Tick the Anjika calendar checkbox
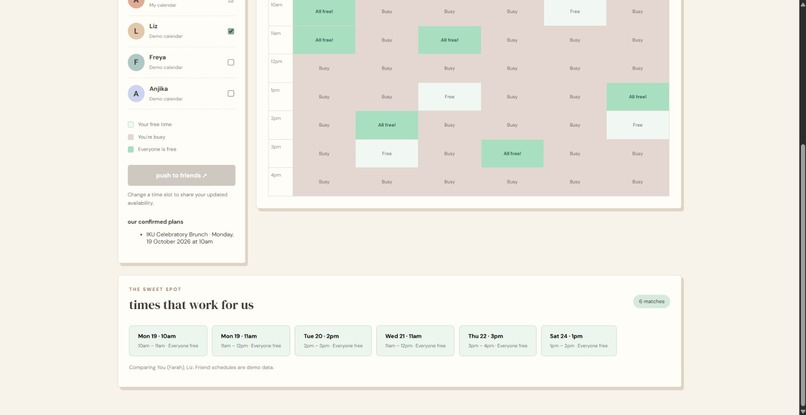The image size is (806, 415). pyautogui.click(x=231, y=94)
